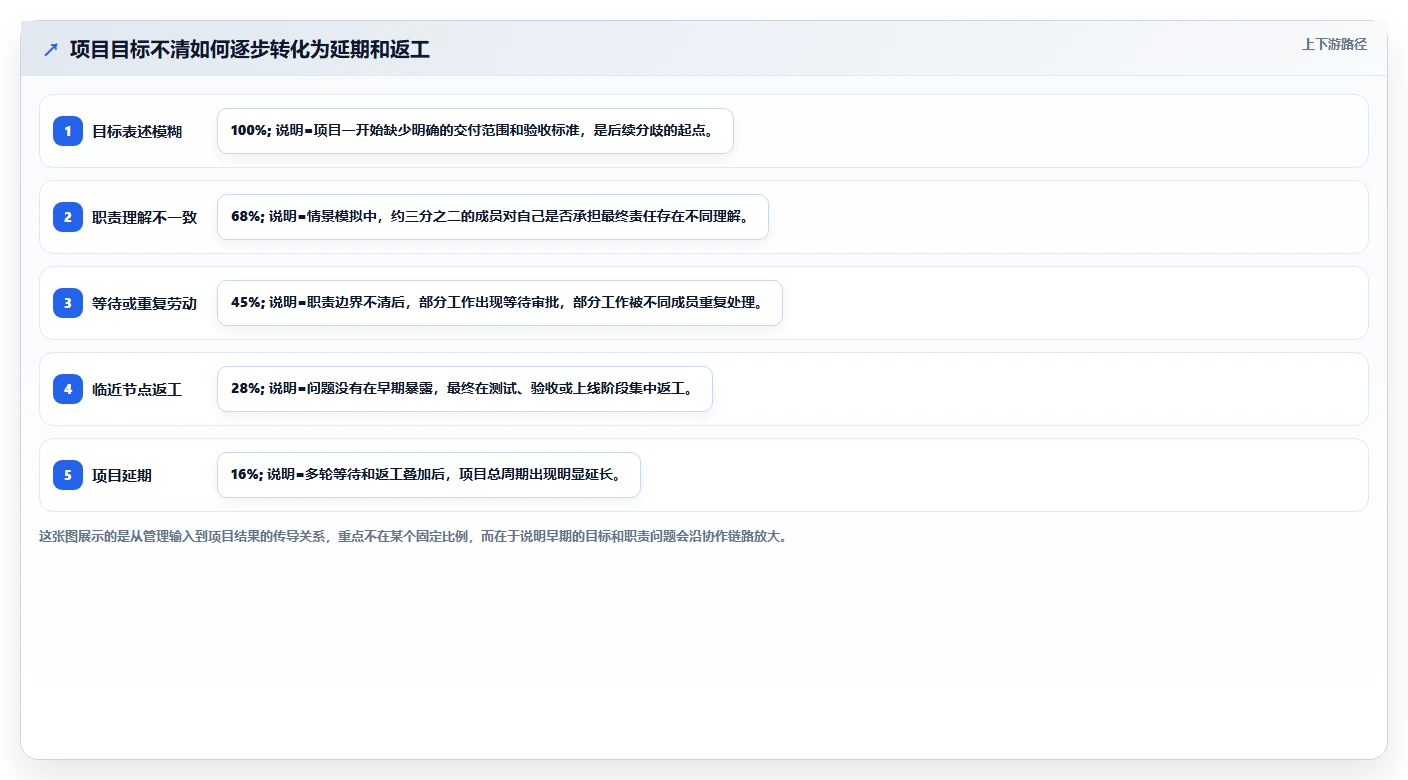Viewport: 1408px width, 780px height.
Task: Open the 45% description box
Action: click(x=500, y=303)
